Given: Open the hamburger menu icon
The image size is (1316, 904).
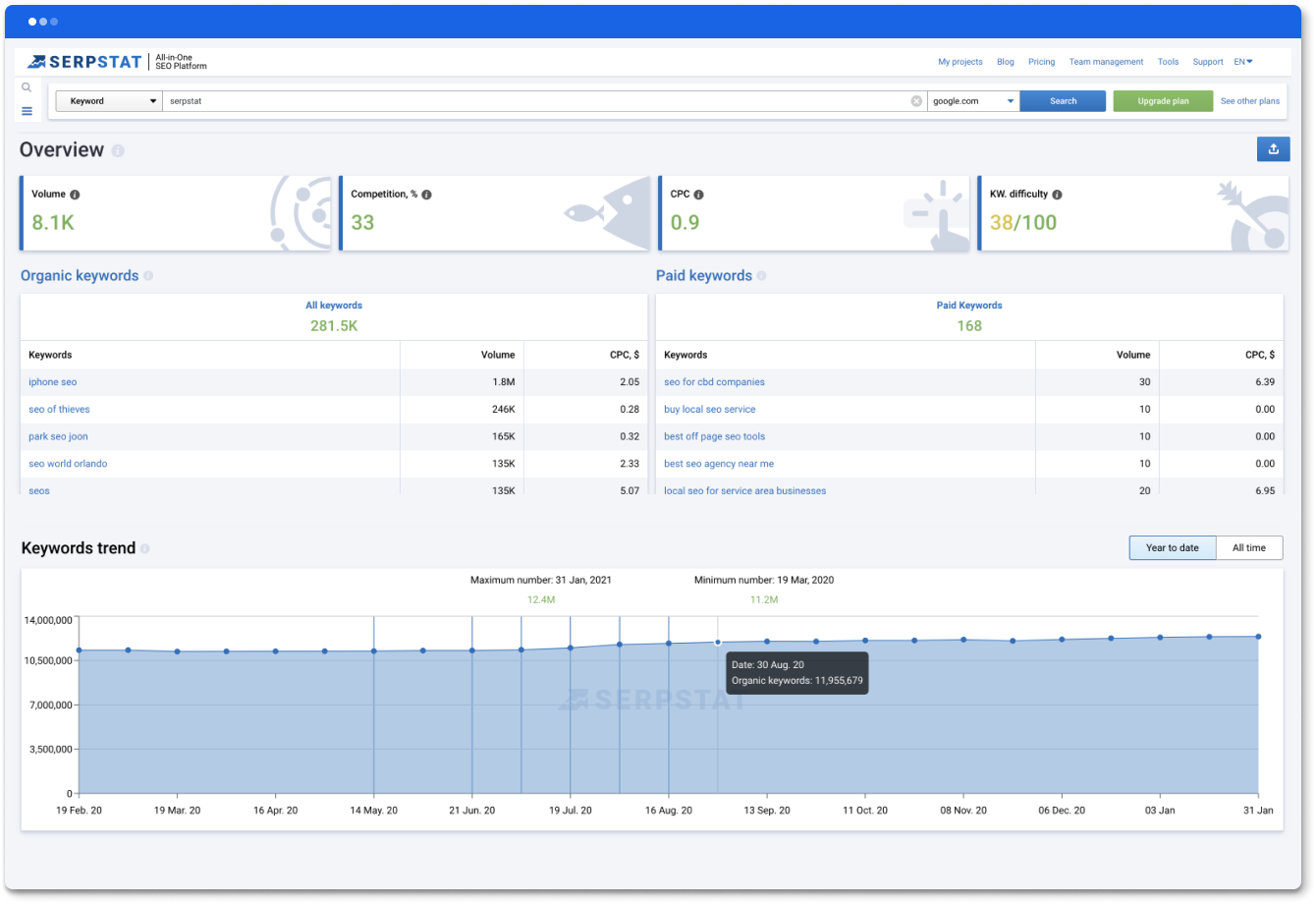Looking at the screenshot, I should [x=27, y=111].
